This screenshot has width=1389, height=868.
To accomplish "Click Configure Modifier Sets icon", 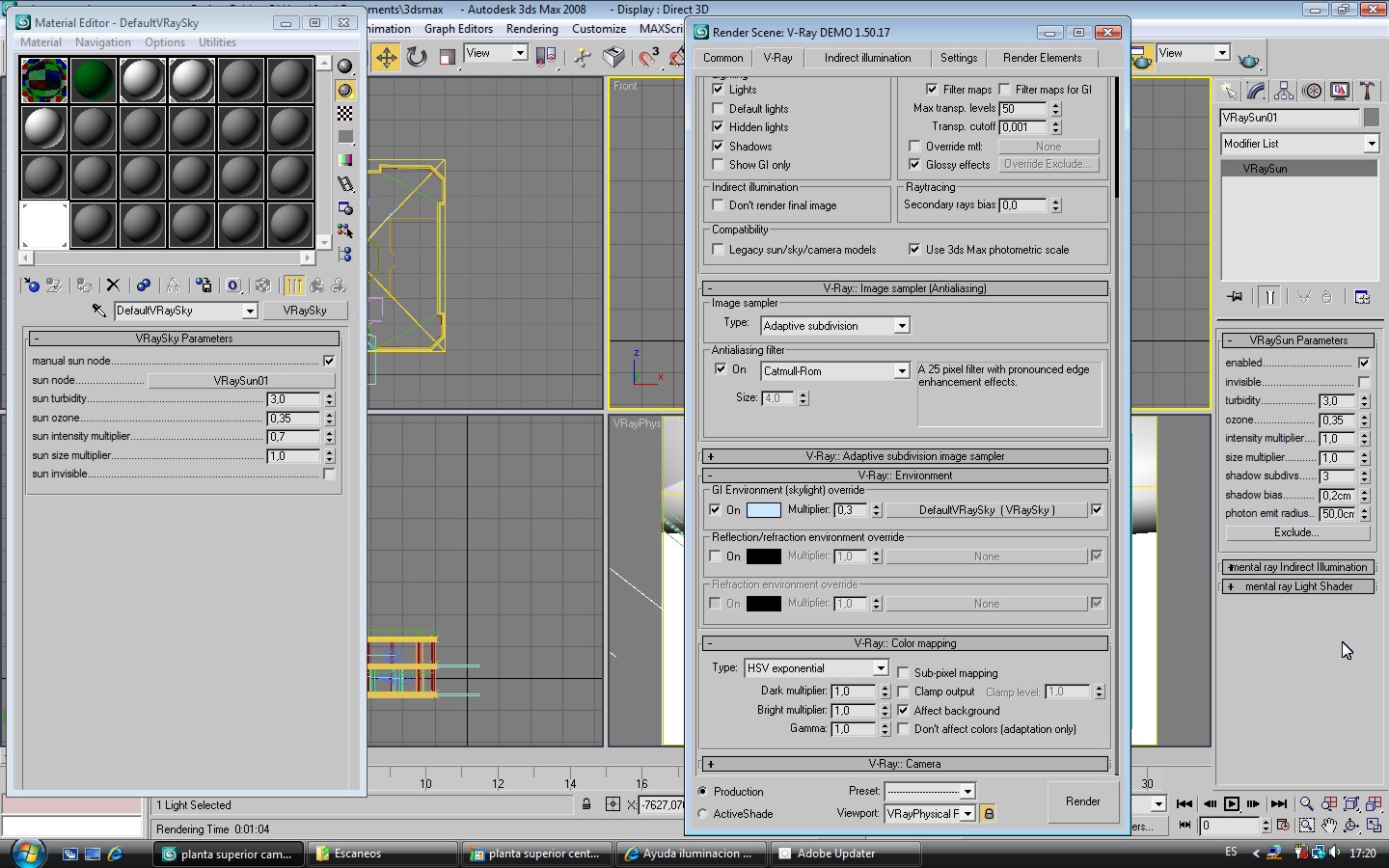I will pyautogui.click(x=1362, y=297).
